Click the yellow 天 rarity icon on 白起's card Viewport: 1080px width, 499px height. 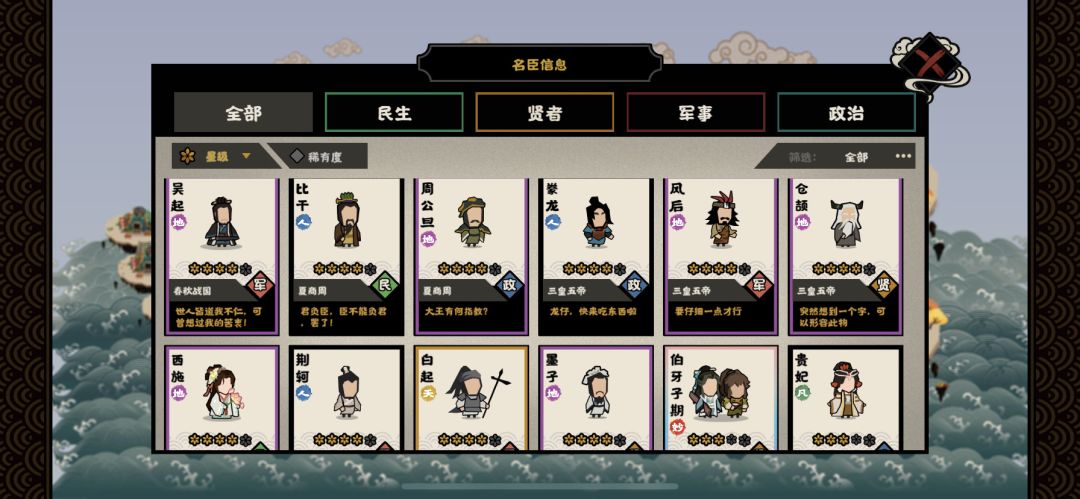click(428, 393)
